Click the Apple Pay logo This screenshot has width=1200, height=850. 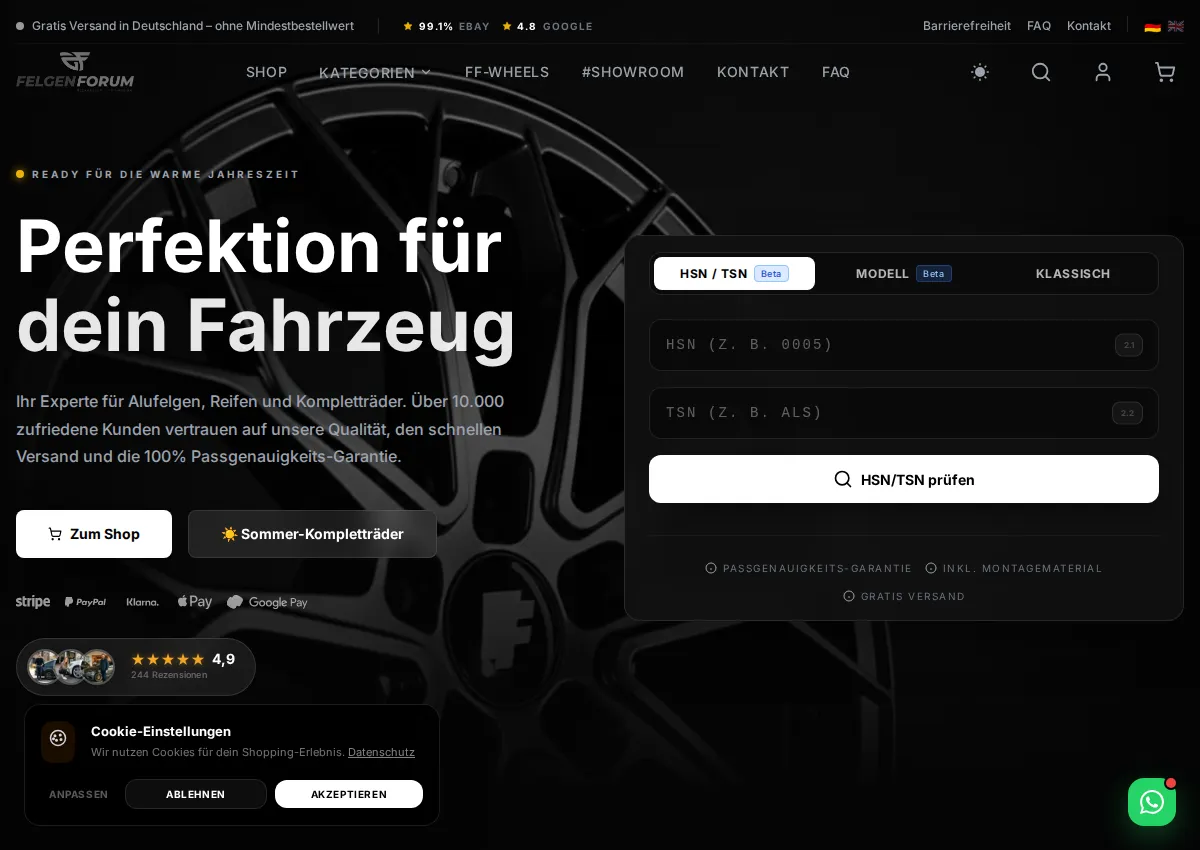click(x=195, y=602)
